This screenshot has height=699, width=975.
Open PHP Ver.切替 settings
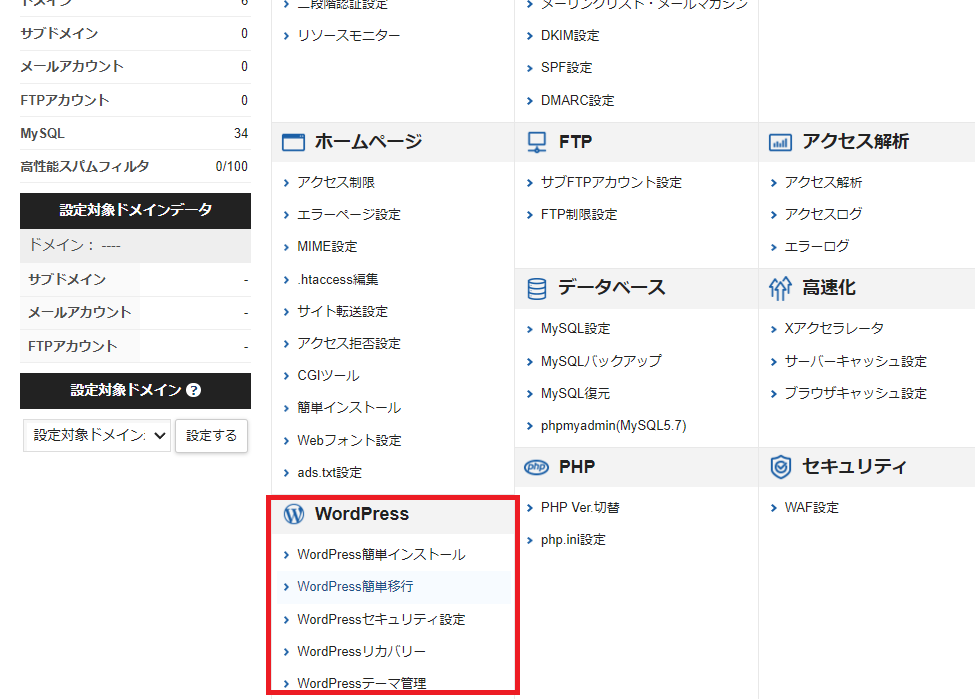(580, 508)
